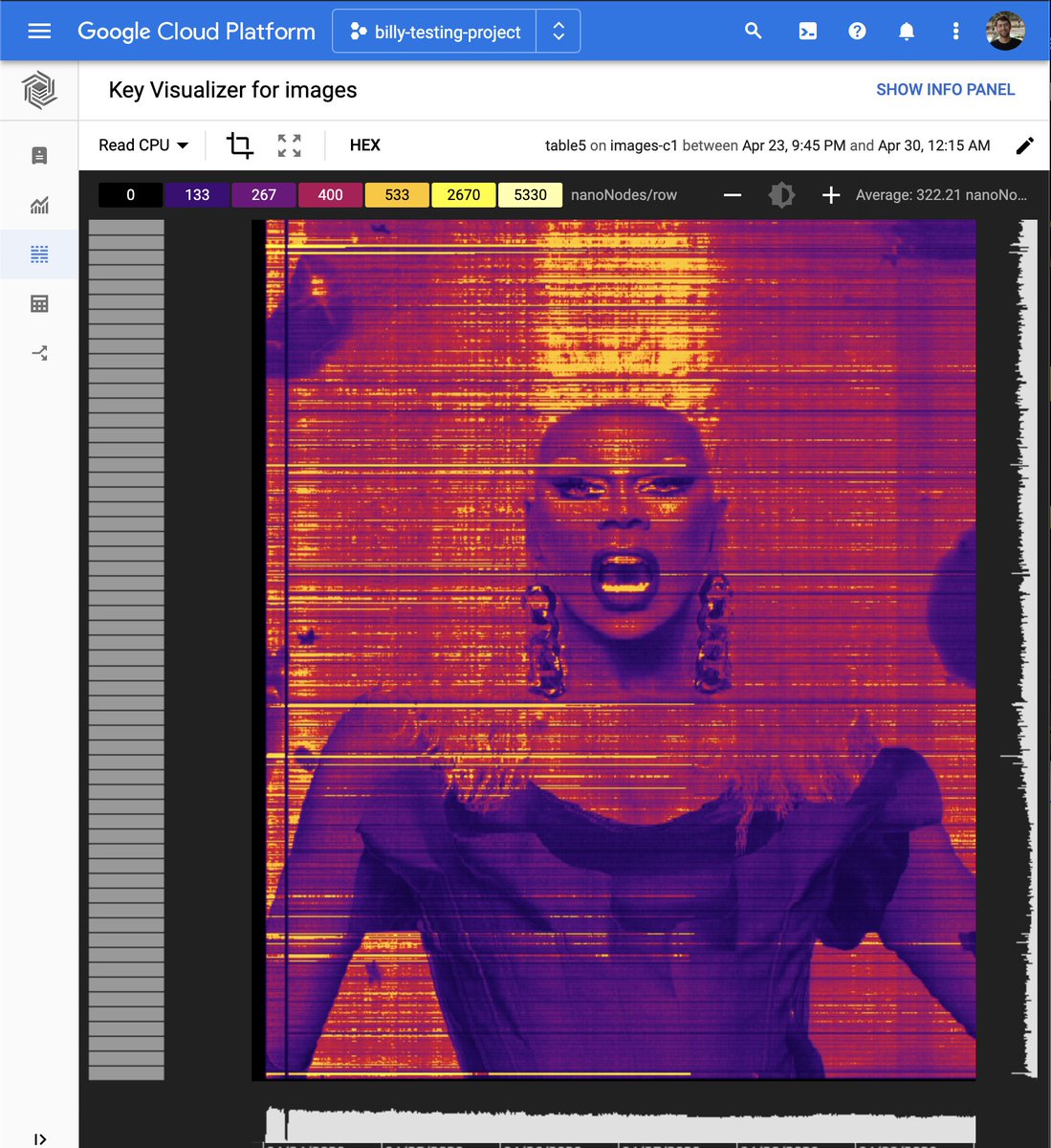Click the fit-to-screen expand icon
The height and width of the screenshot is (1148, 1051).
point(289,145)
